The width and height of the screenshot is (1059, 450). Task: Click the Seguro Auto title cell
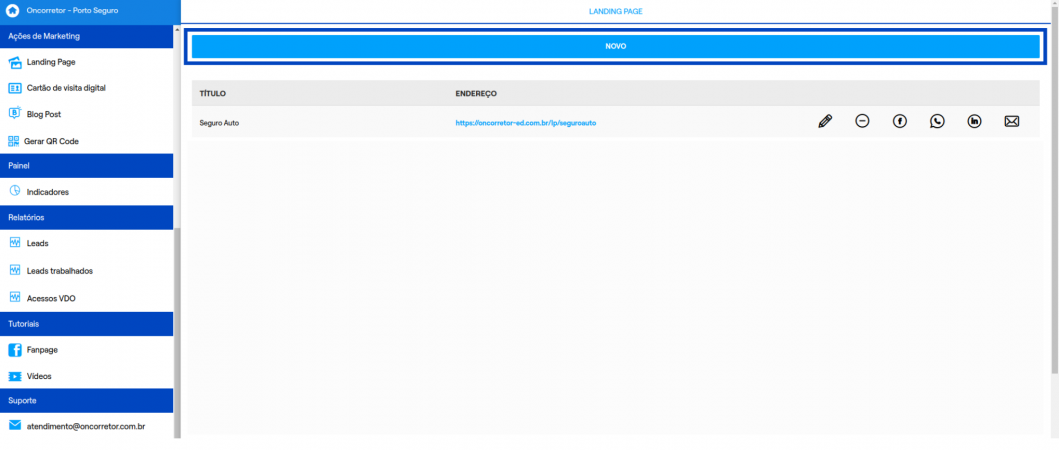click(219, 124)
